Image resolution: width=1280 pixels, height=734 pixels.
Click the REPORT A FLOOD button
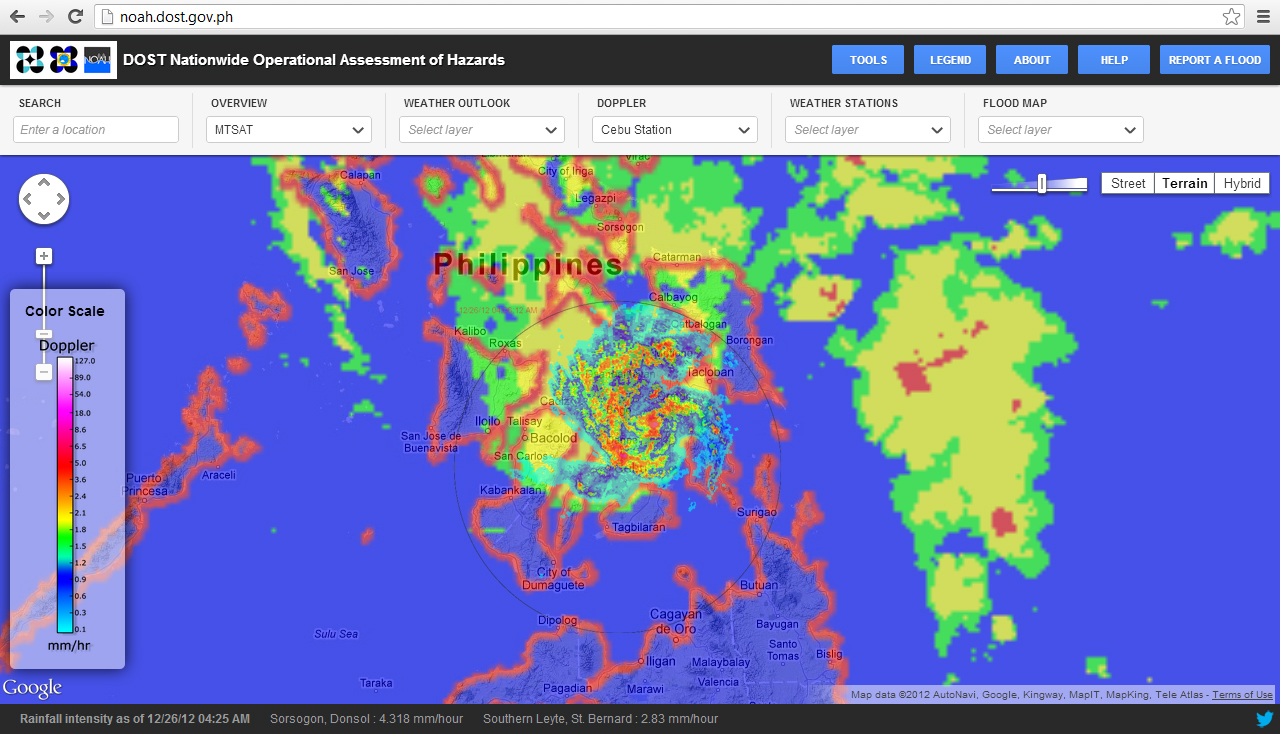pyautogui.click(x=1214, y=59)
